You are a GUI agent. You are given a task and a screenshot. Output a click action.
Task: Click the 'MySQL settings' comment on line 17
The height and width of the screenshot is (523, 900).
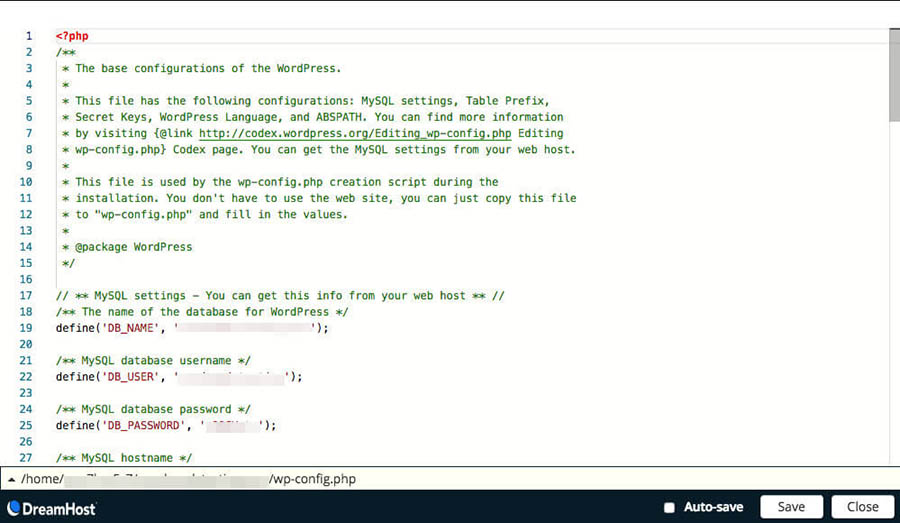280,296
